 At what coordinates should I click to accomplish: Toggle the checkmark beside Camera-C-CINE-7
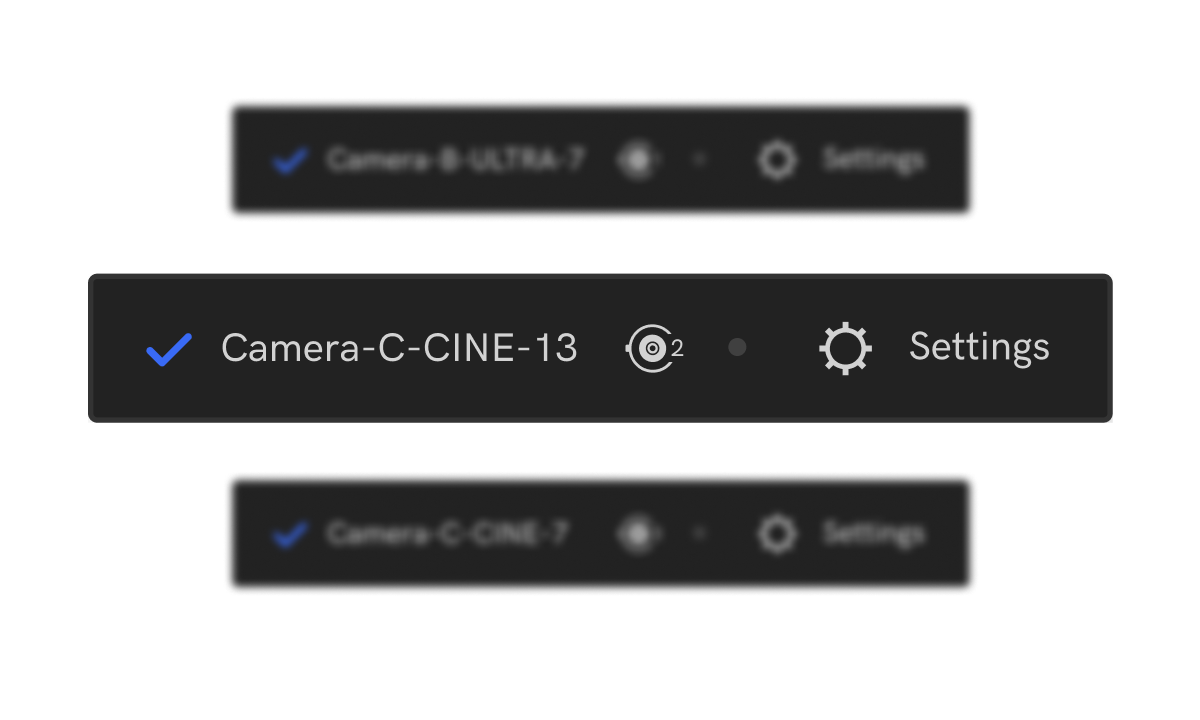tap(290, 535)
